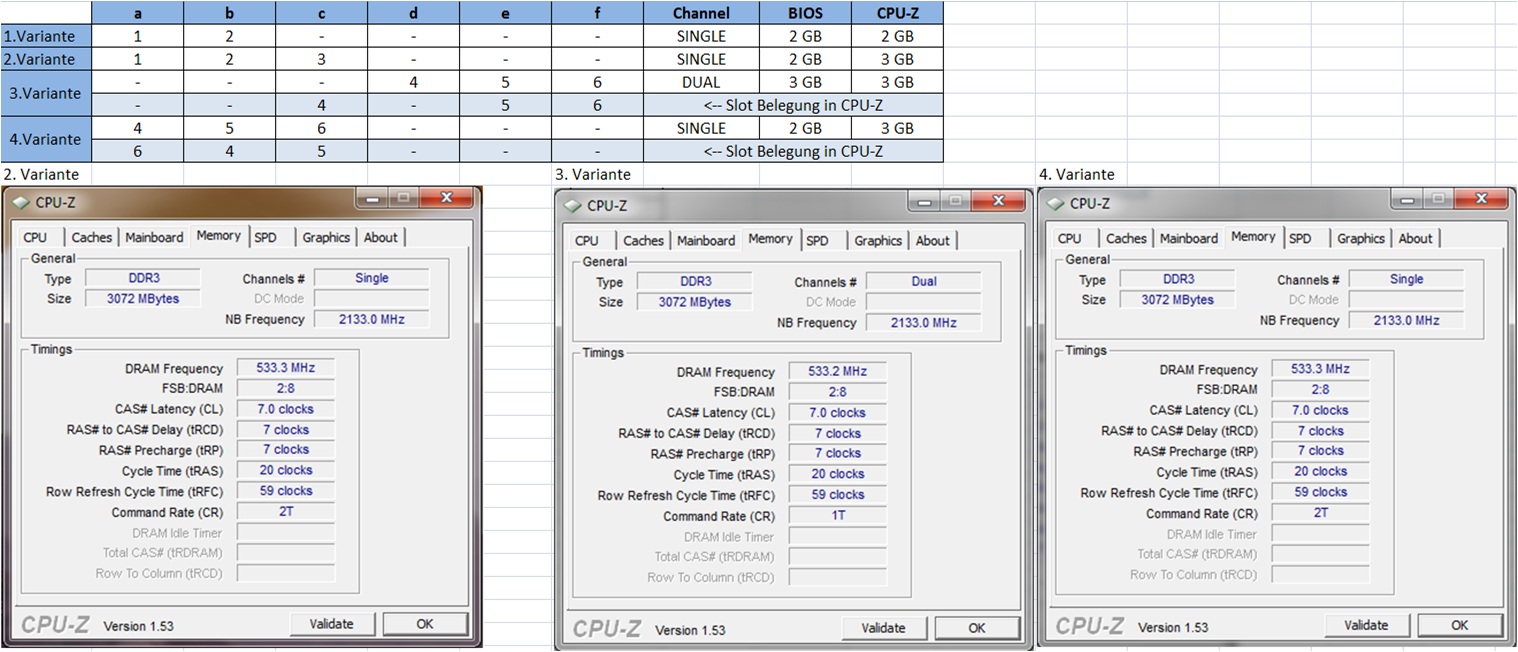This screenshot has height=652, width=1518.
Task: Click FSB:DRAM 2:8 field in 4. Variante window
Action: click(1321, 390)
